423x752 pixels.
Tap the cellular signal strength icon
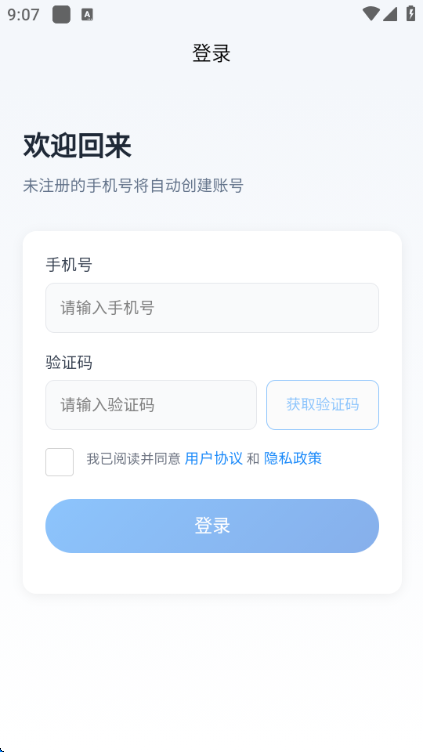coord(390,14)
